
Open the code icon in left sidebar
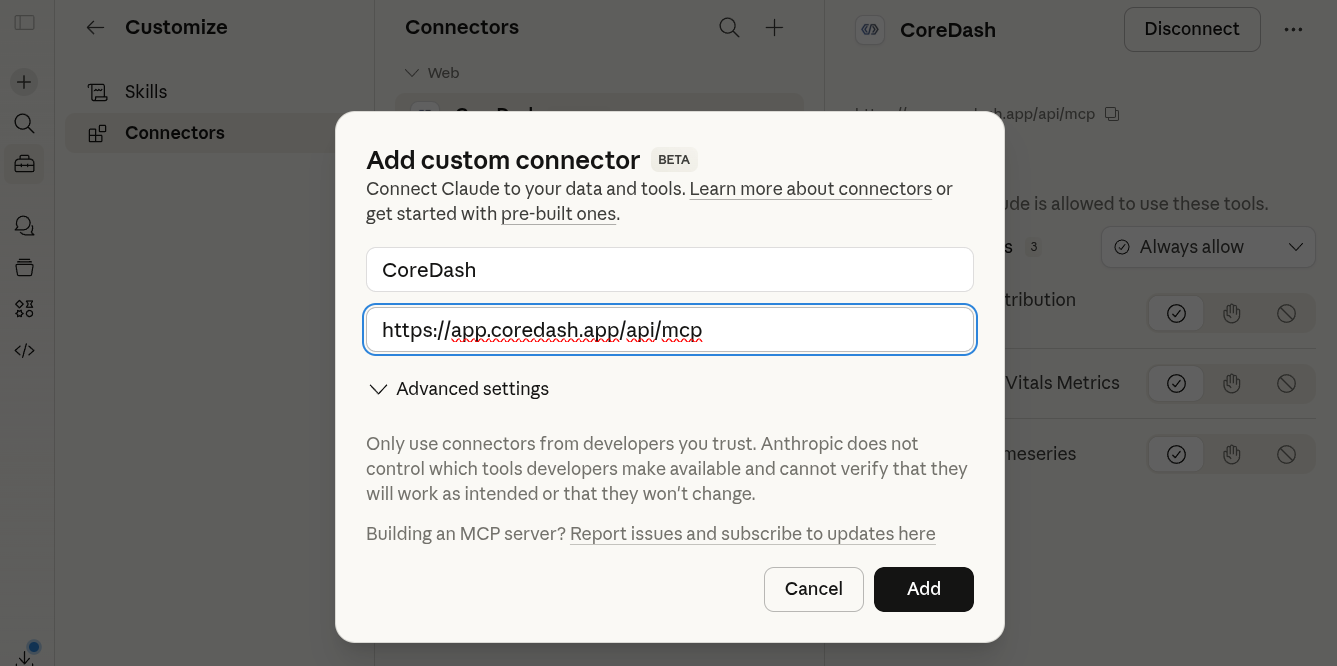25,350
